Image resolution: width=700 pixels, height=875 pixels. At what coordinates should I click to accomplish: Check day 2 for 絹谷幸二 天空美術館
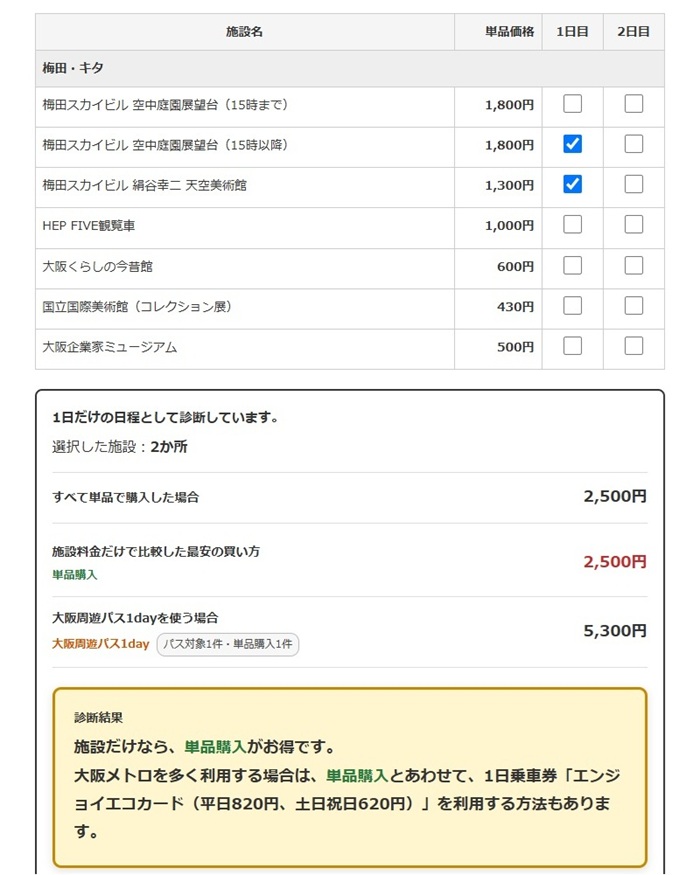click(x=634, y=184)
